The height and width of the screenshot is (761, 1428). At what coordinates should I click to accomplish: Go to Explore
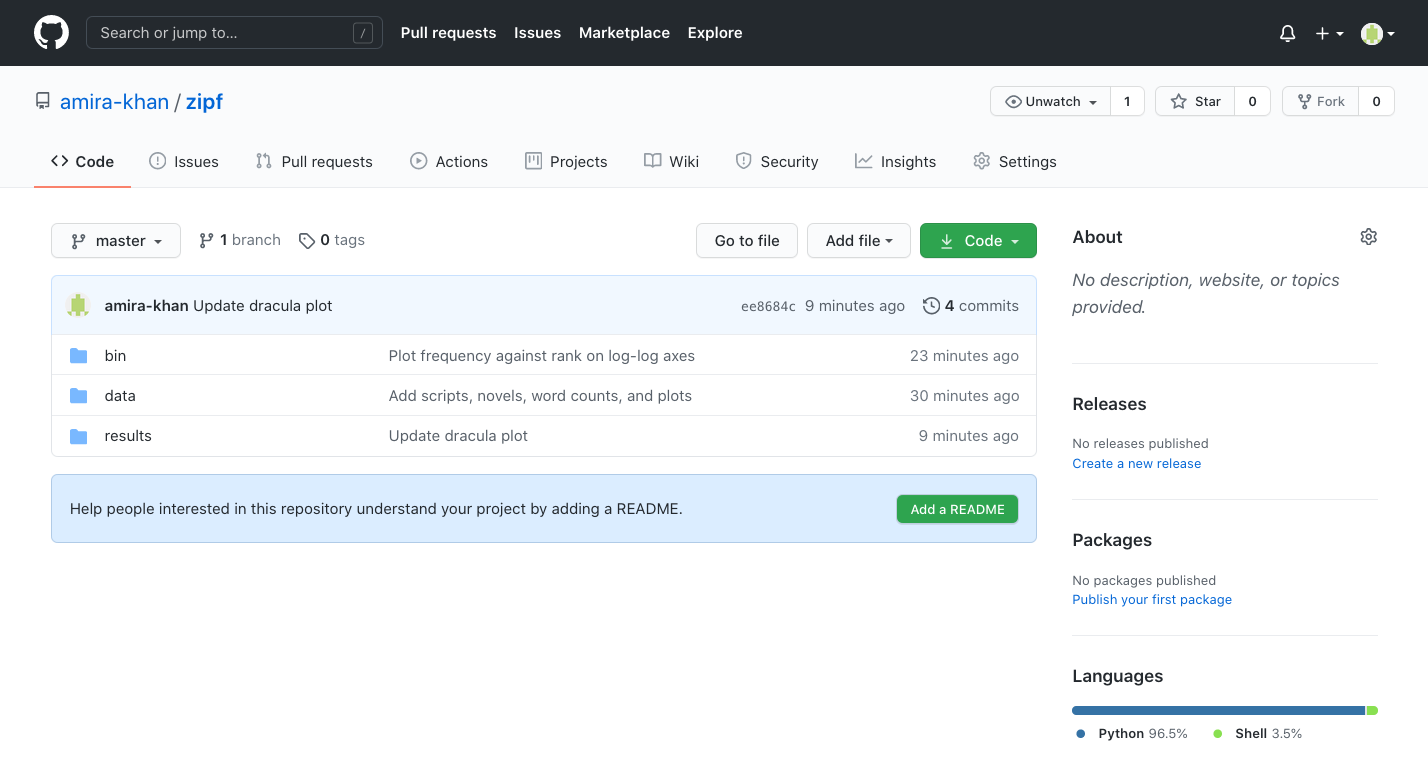(x=715, y=33)
